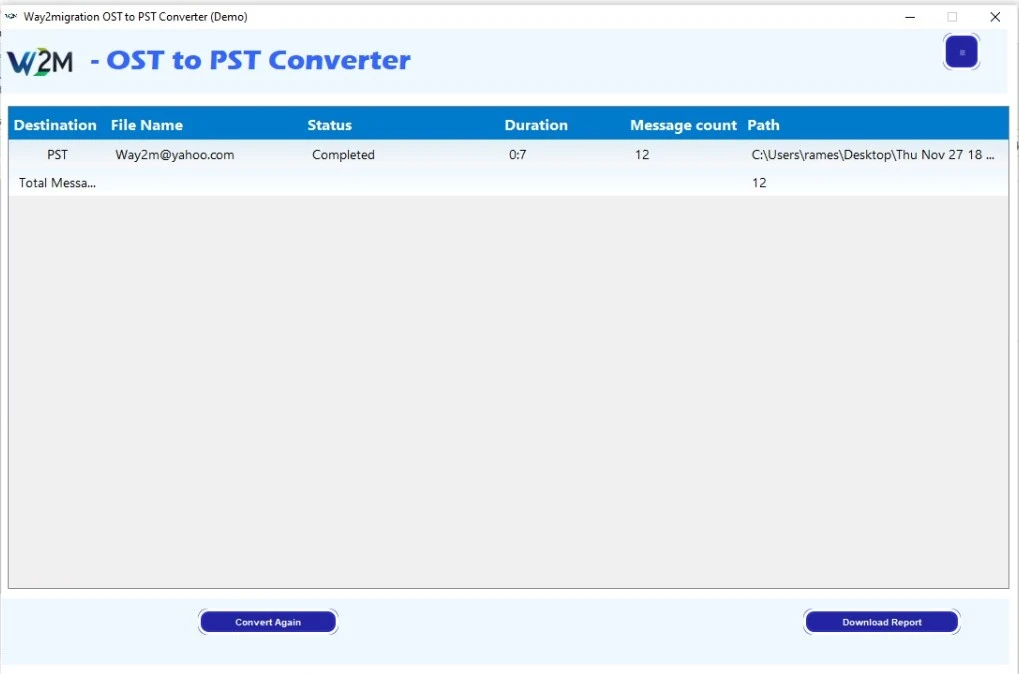This screenshot has width=1019, height=674.
Task: Click the app icon in title bar
Action: tap(11, 17)
